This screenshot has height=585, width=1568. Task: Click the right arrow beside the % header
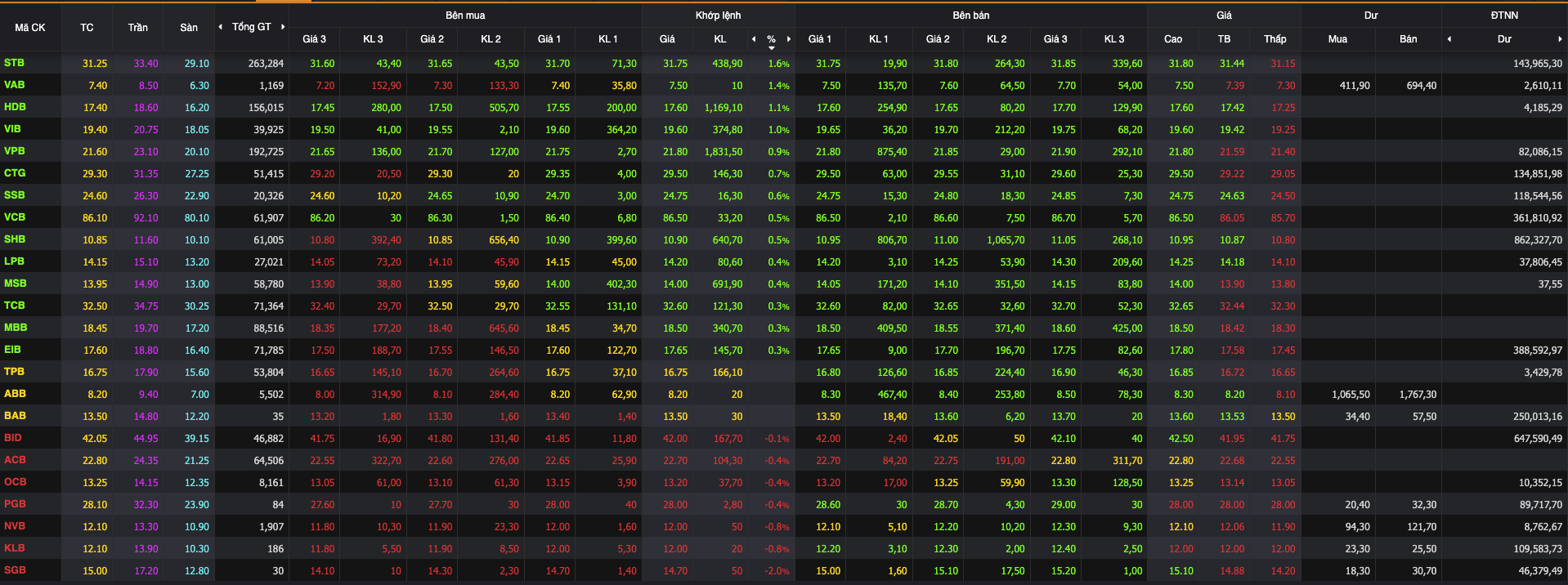tap(789, 39)
